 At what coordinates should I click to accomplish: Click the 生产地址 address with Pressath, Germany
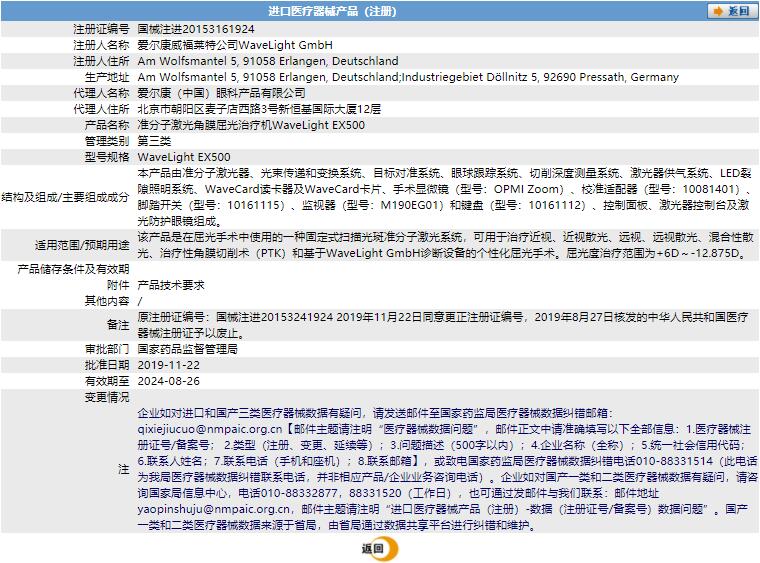tap(408, 77)
